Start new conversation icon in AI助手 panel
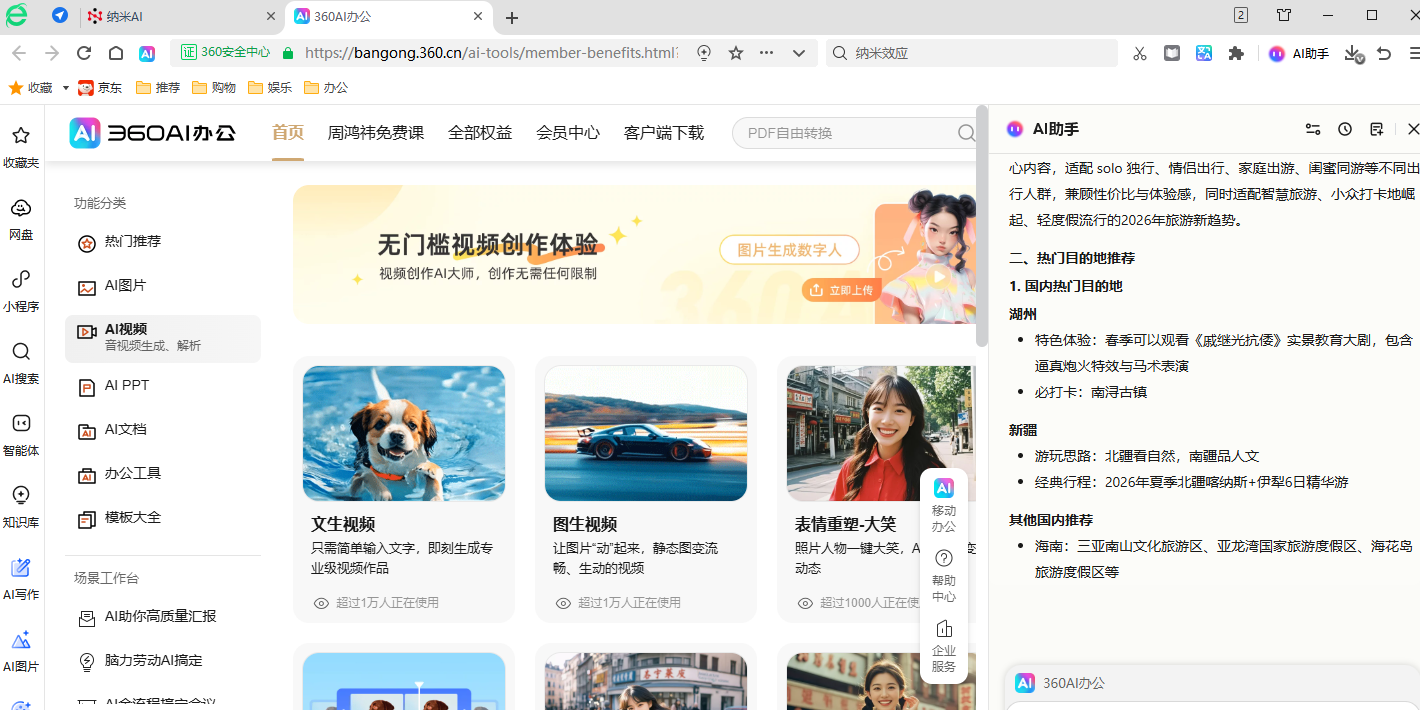 pos(1377,129)
